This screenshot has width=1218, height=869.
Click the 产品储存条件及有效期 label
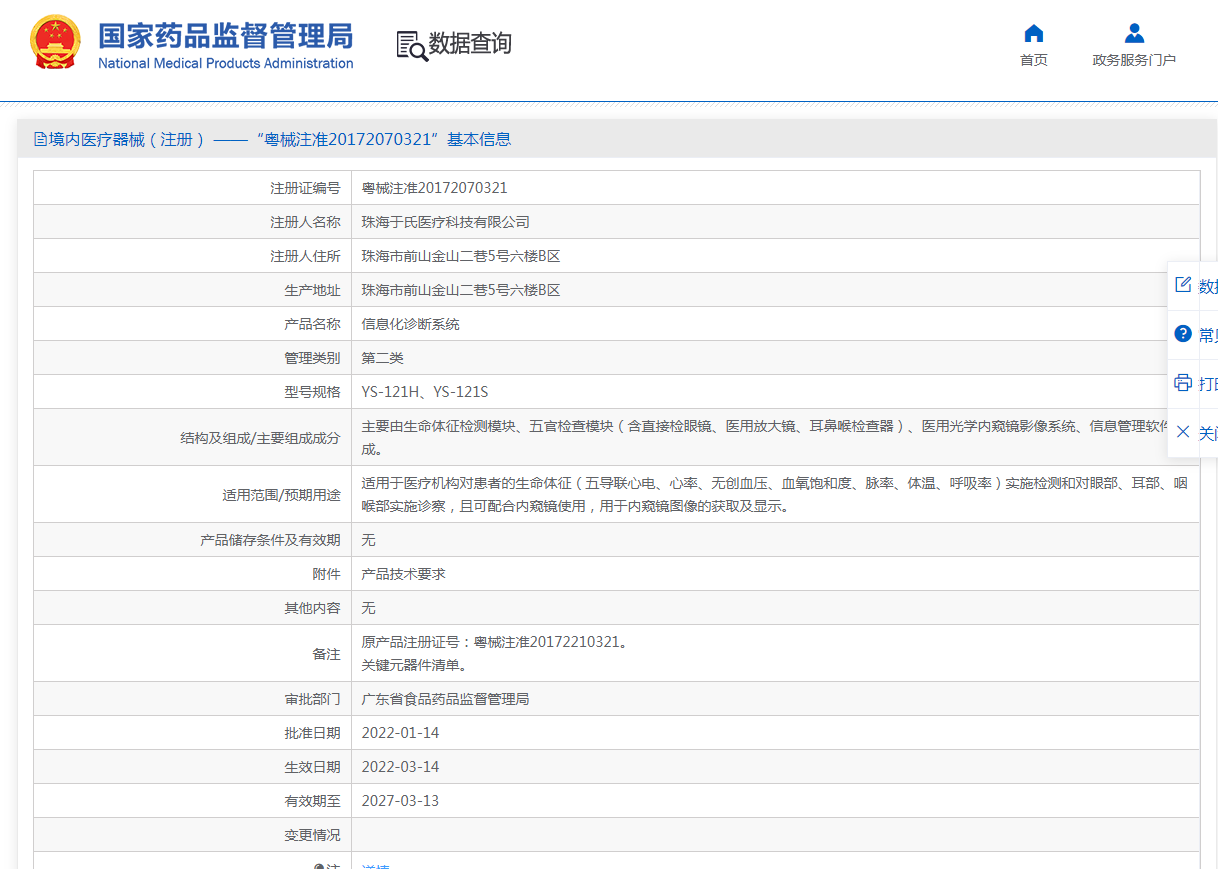point(270,540)
